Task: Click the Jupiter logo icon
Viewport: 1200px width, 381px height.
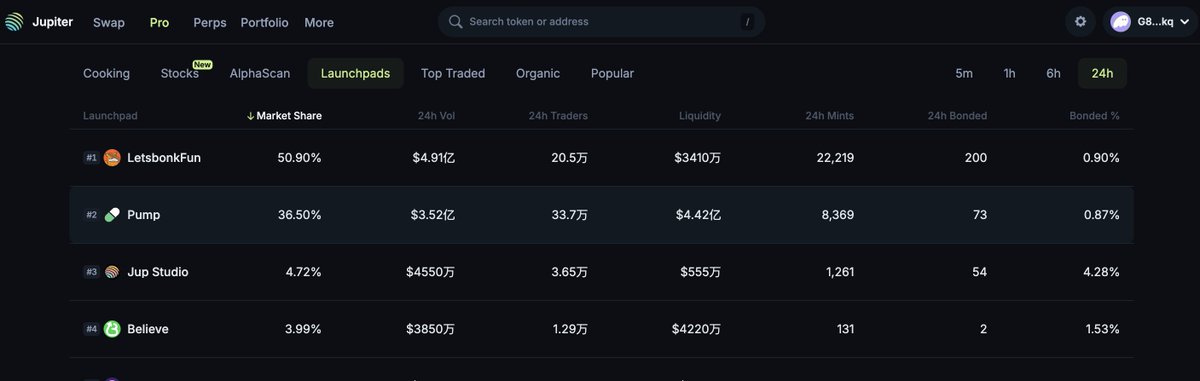Action: click(13, 22)
